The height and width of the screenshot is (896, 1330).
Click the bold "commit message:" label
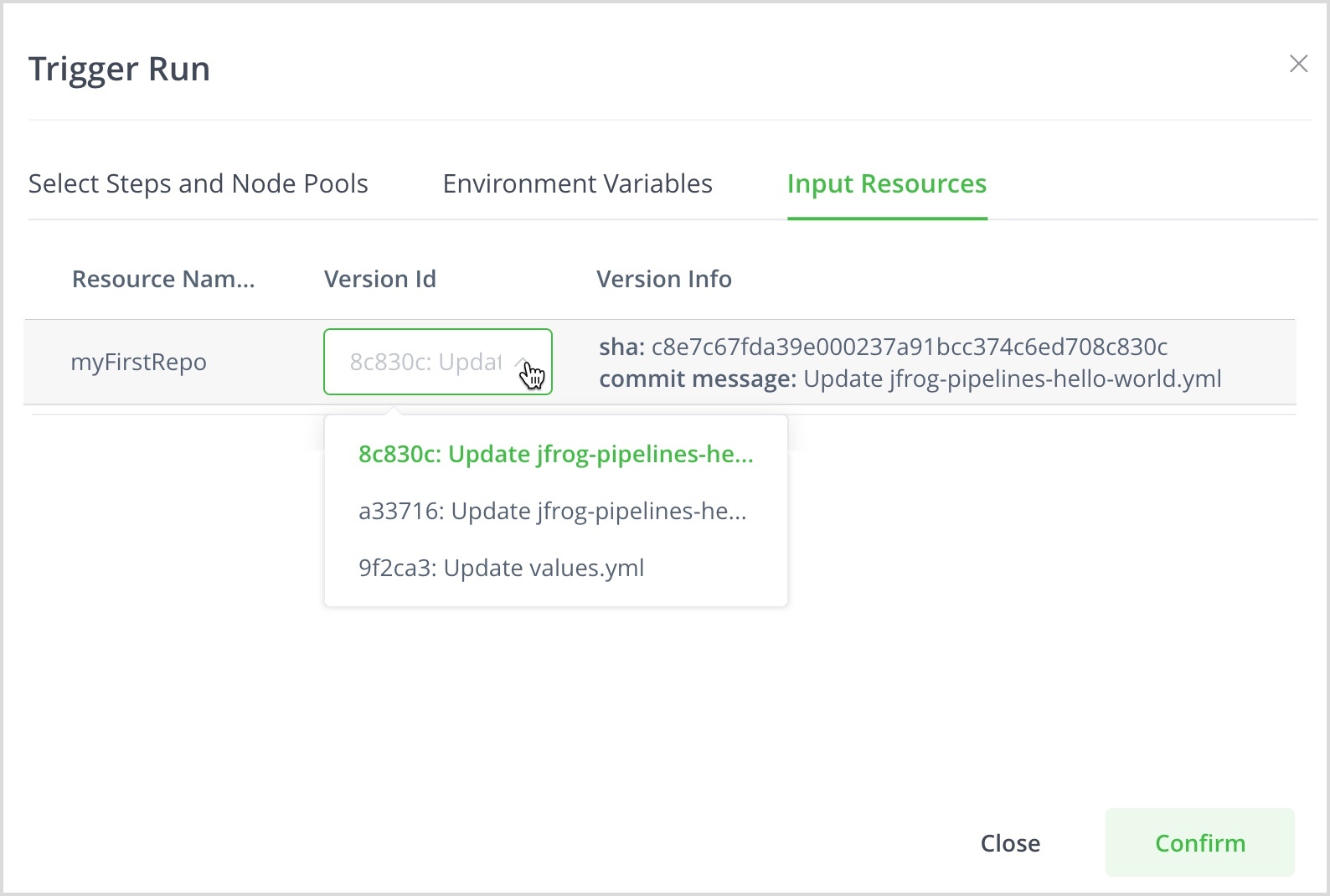(x=697, y=378)
